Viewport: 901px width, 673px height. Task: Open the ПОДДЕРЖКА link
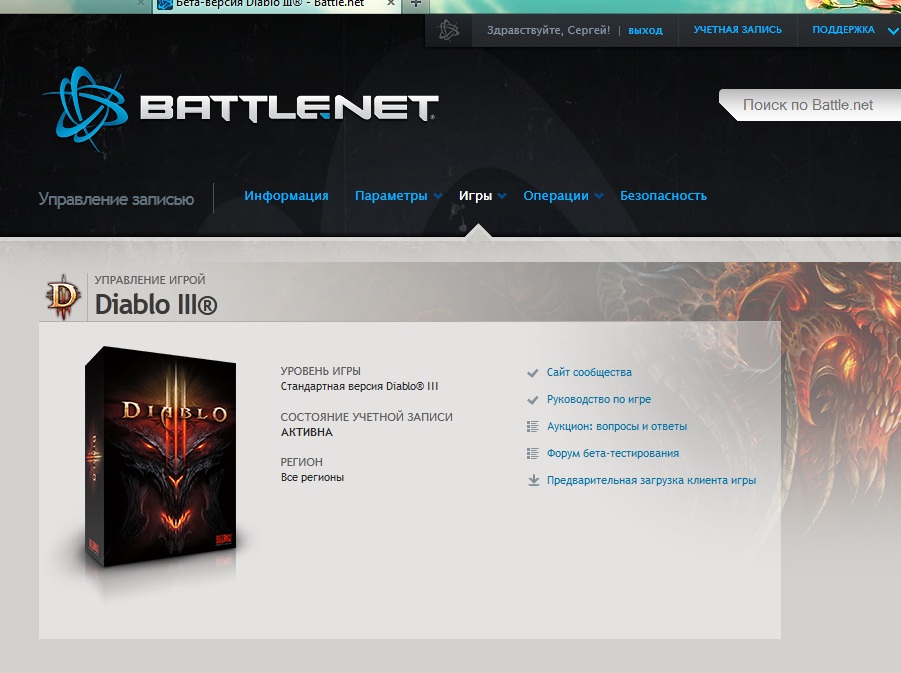tap(843, 30)
